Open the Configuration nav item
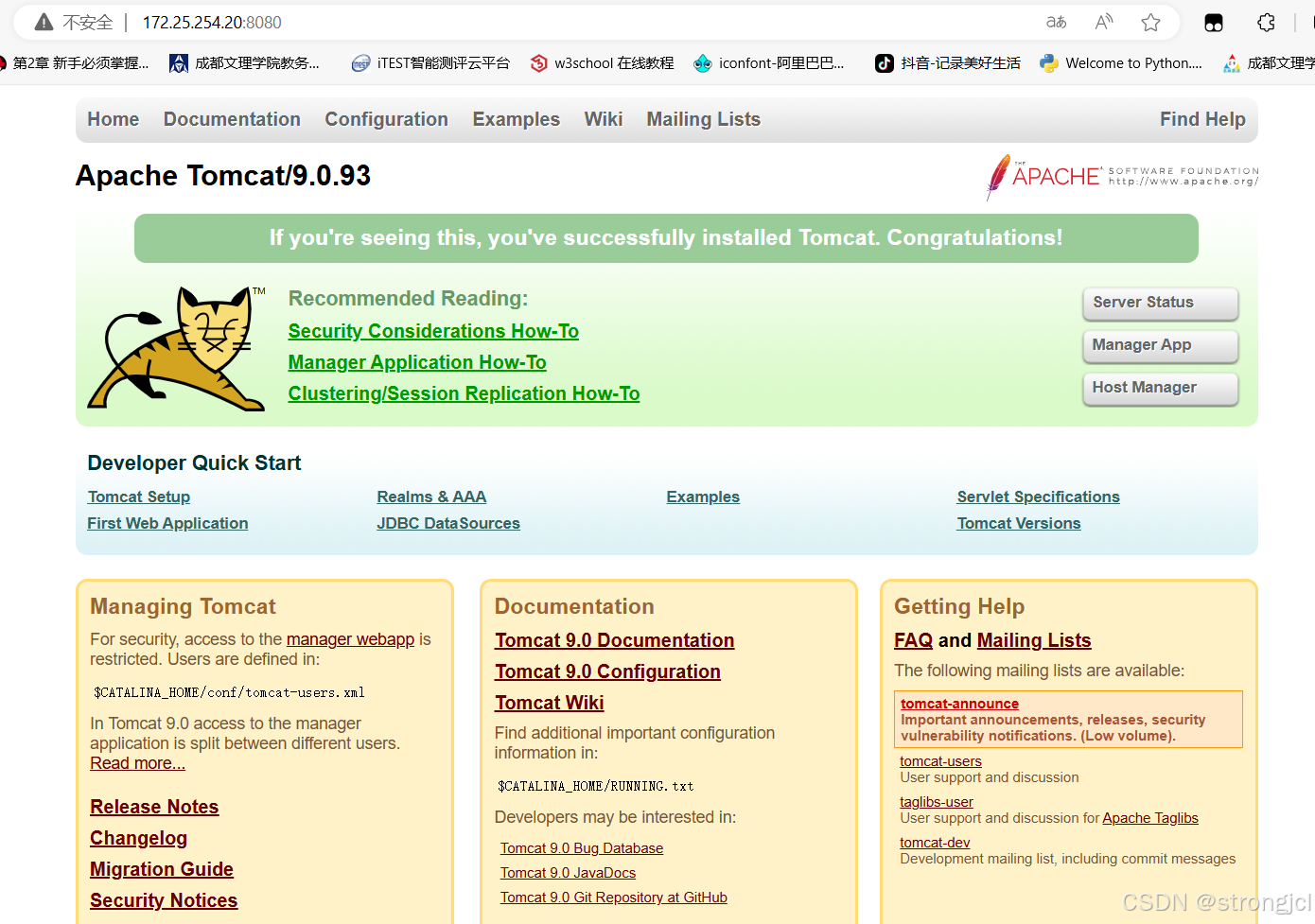Viewport: 1315px width, 924px height. point(386,119)
